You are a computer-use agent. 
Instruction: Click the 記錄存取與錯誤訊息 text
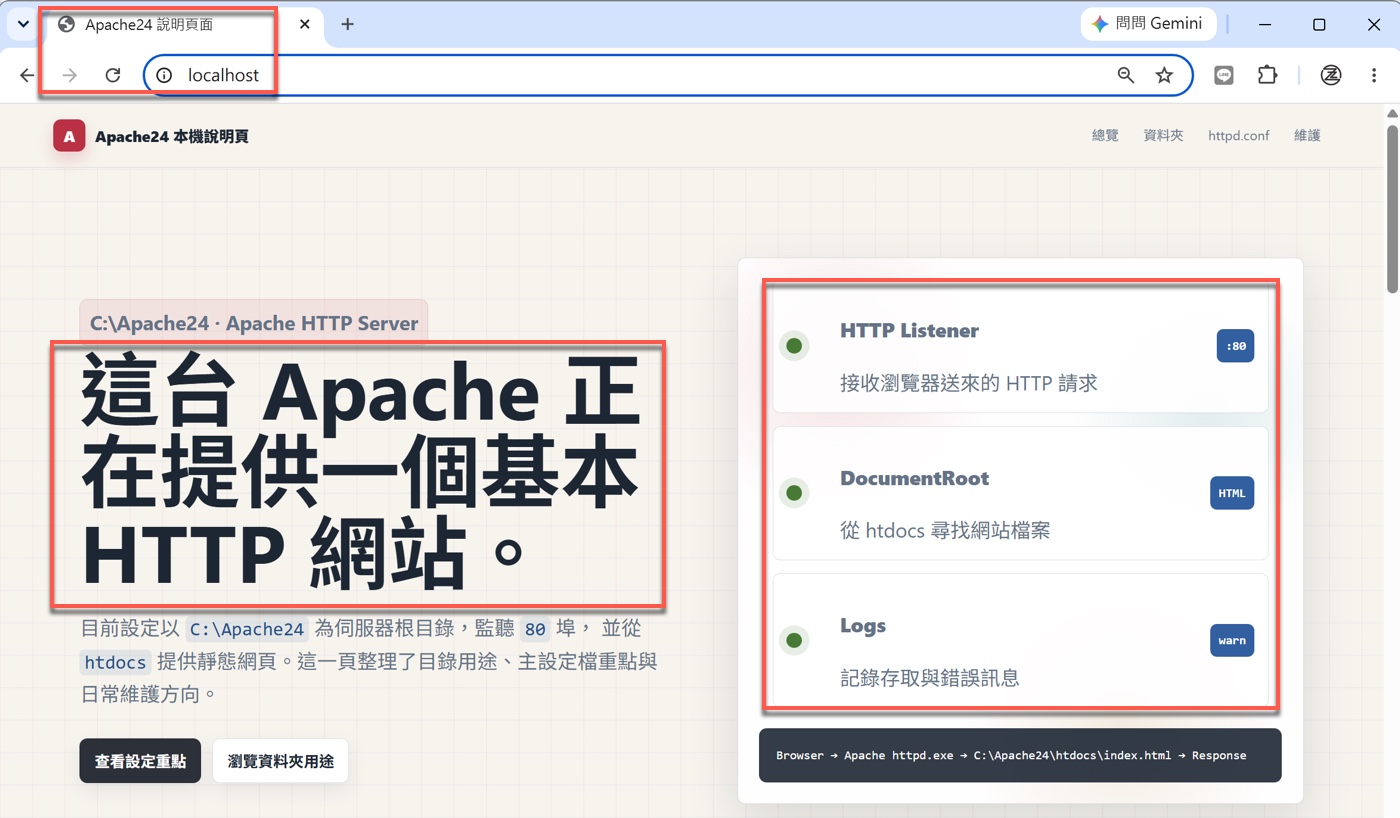tap(930, 678)
